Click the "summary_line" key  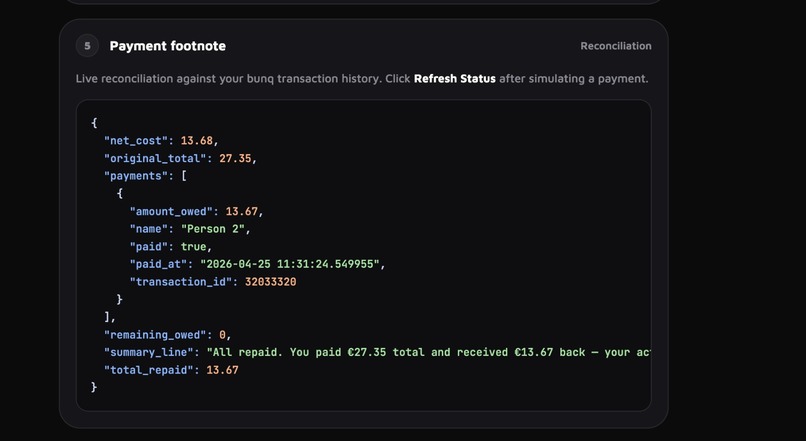[149, 352]
